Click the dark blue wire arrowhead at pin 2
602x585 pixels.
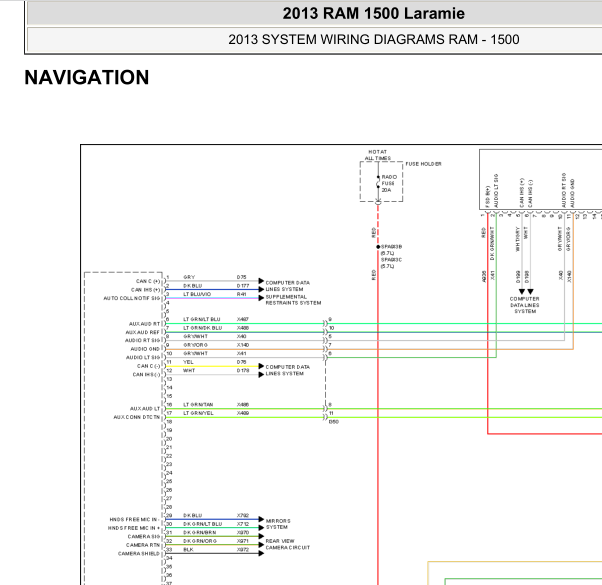261,289
